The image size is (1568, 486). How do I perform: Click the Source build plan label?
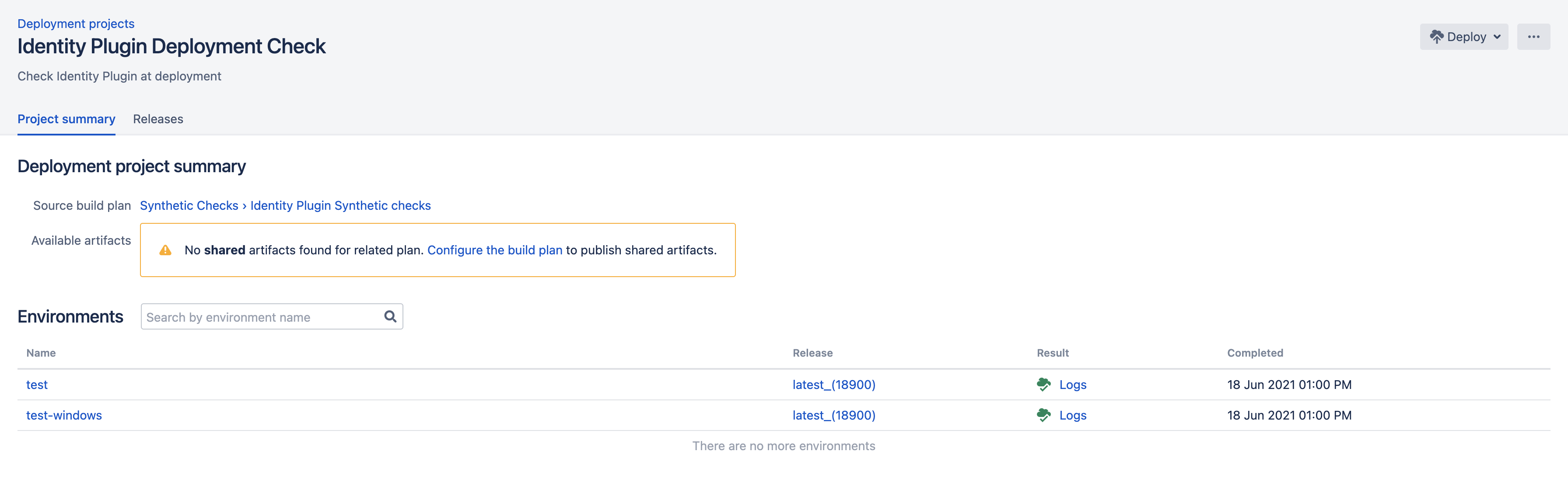82,205
